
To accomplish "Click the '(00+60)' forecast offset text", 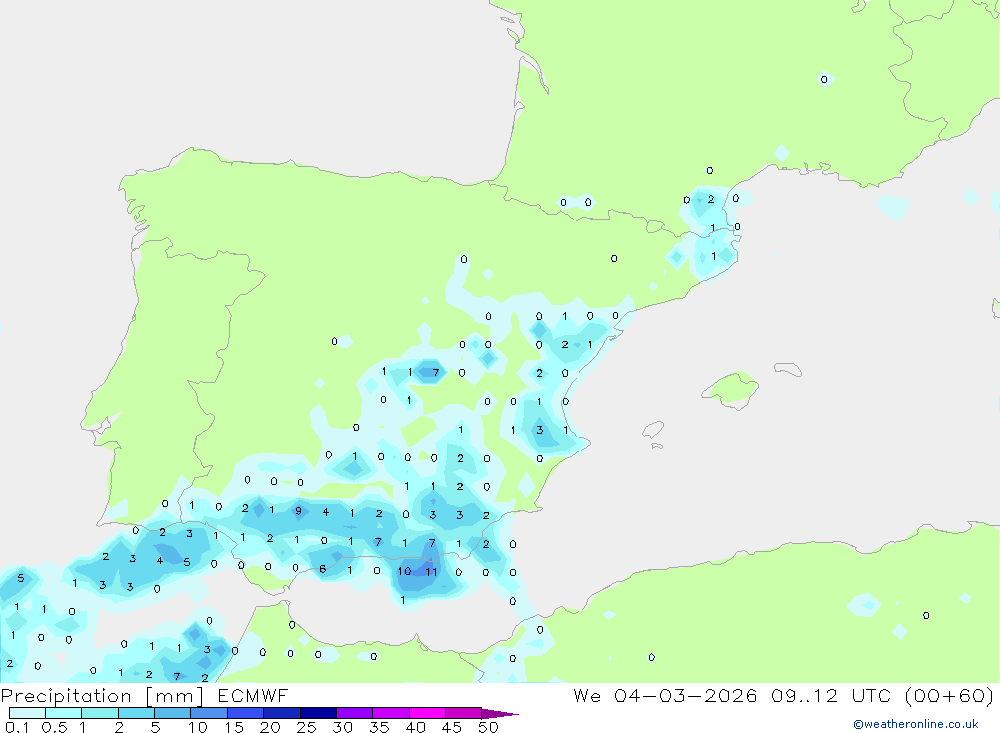I will (949, 695).
